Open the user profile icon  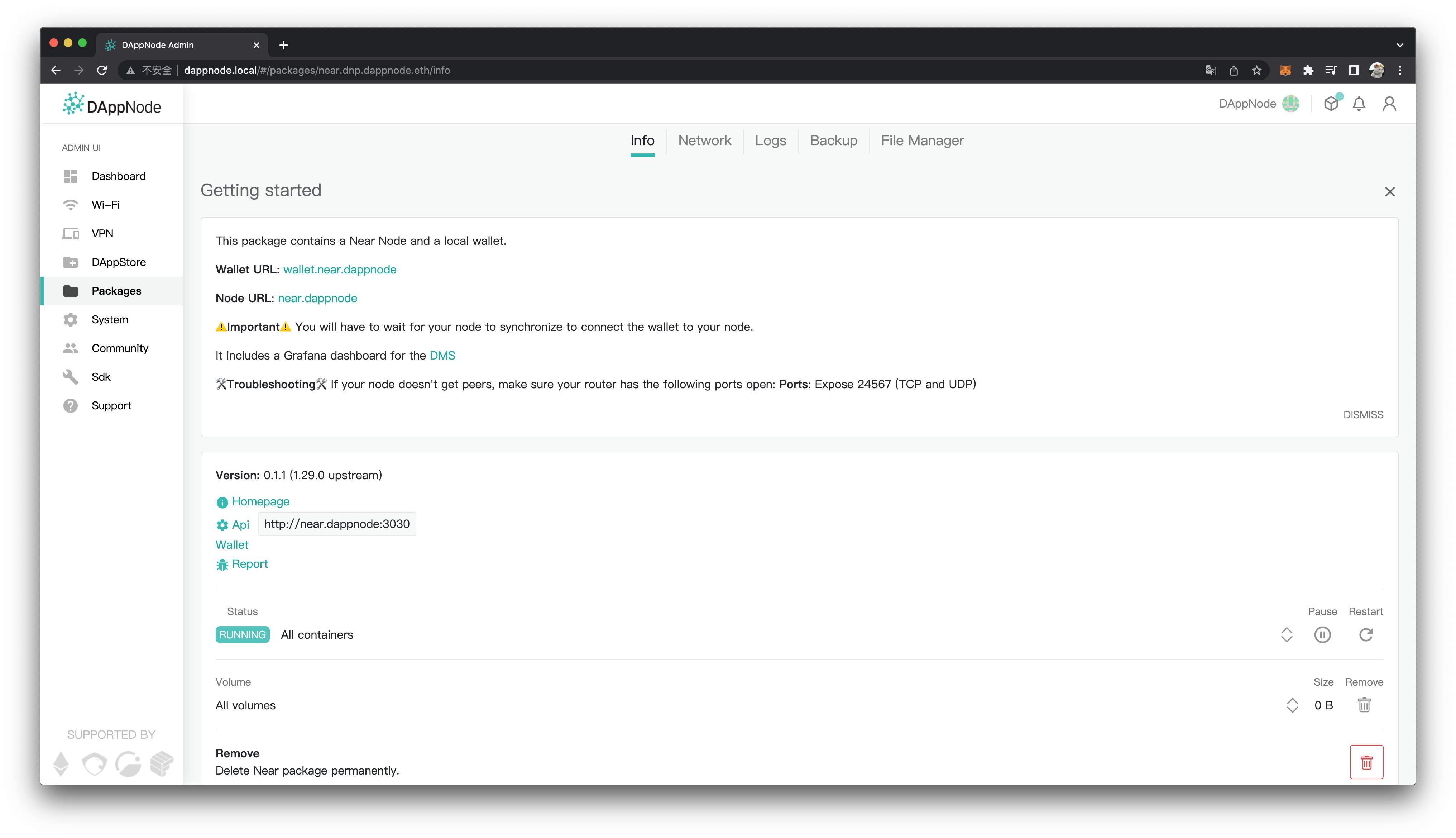[x=1389, y=104]
